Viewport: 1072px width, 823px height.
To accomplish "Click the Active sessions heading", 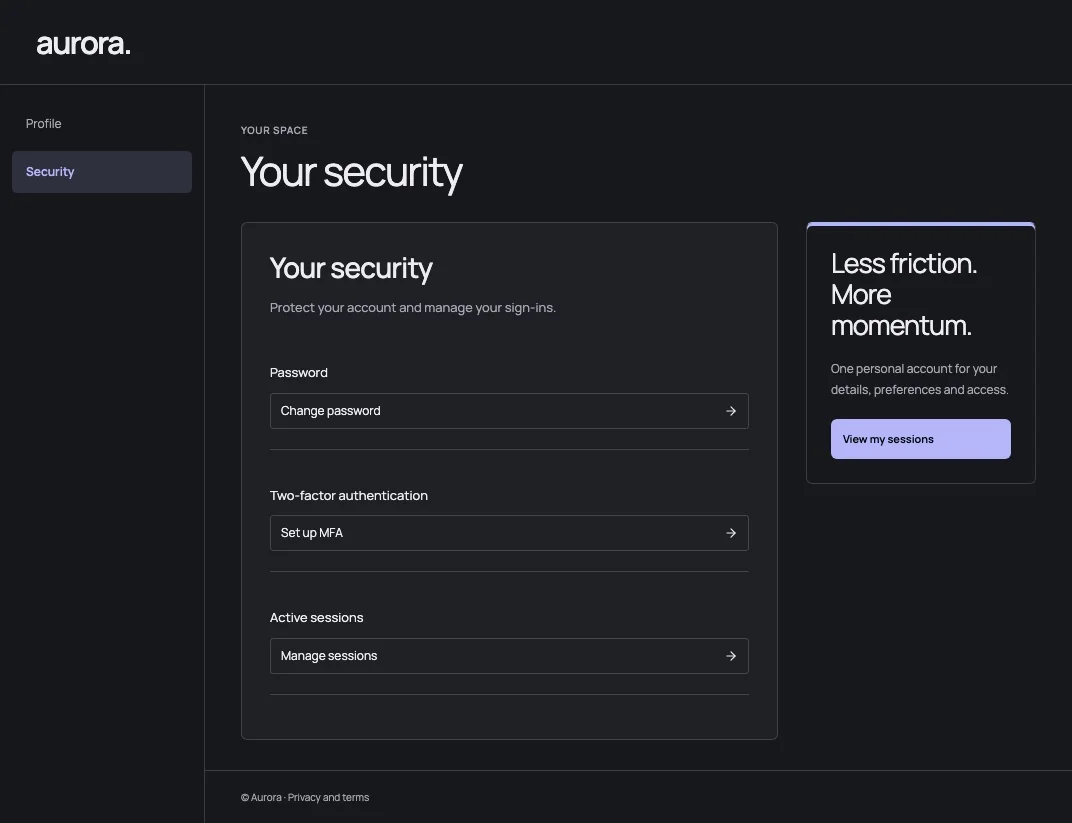I will point(317,618).
